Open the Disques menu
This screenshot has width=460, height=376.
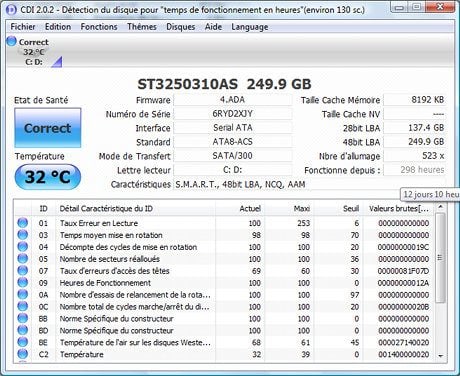pos(181,27)
